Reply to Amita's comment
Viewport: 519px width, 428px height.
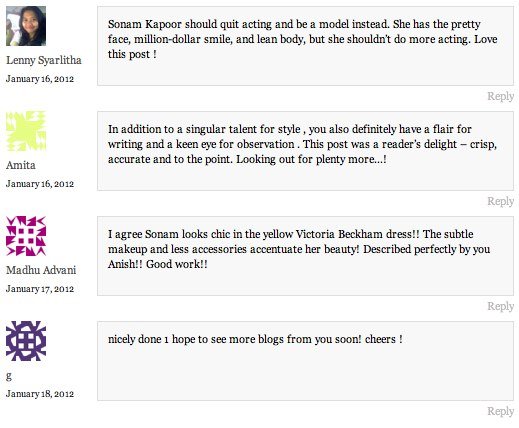[x=500, y=201]
